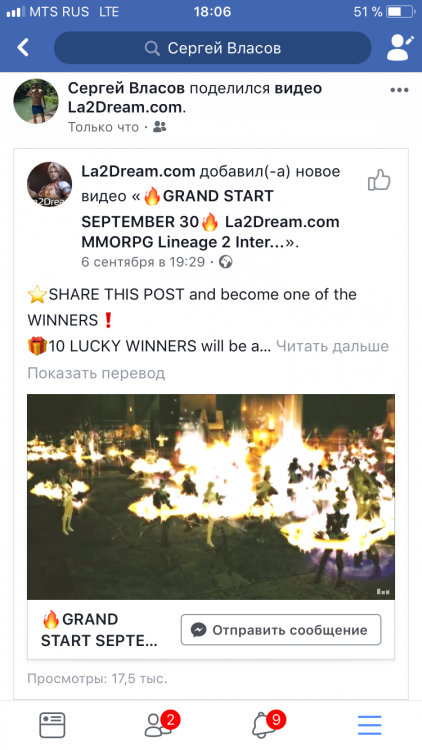Open the hamburger menu tab
Screen dimensions: 422x750
click(x=370, y=725)
